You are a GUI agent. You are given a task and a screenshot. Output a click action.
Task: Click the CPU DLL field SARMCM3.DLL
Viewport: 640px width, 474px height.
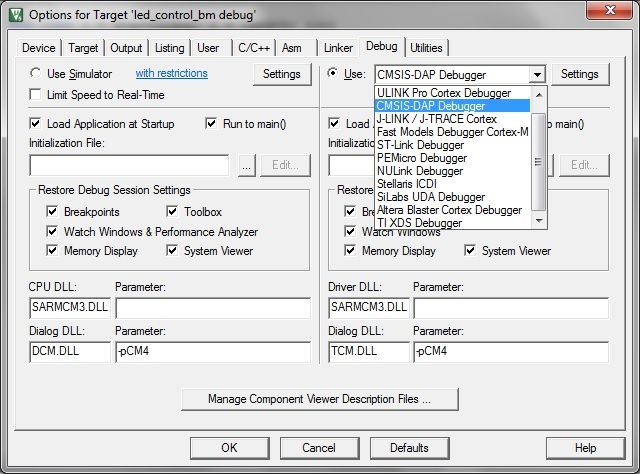pyautogui.click(x=70, y=308)
